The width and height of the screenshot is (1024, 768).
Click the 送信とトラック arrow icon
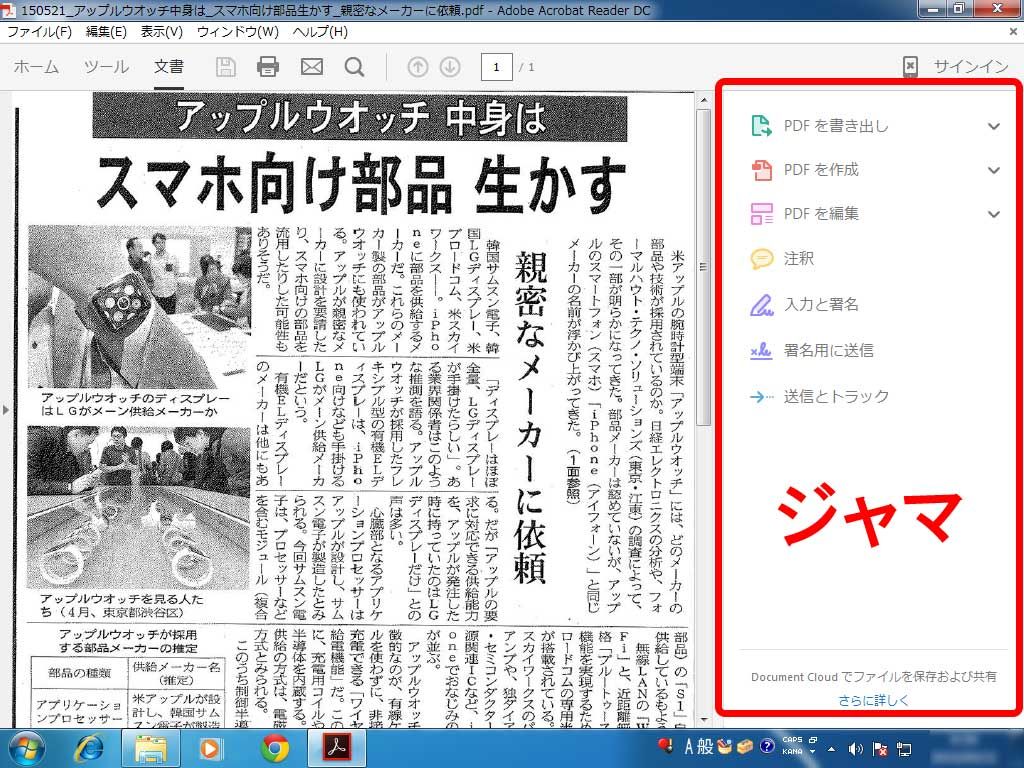(761, 396)
